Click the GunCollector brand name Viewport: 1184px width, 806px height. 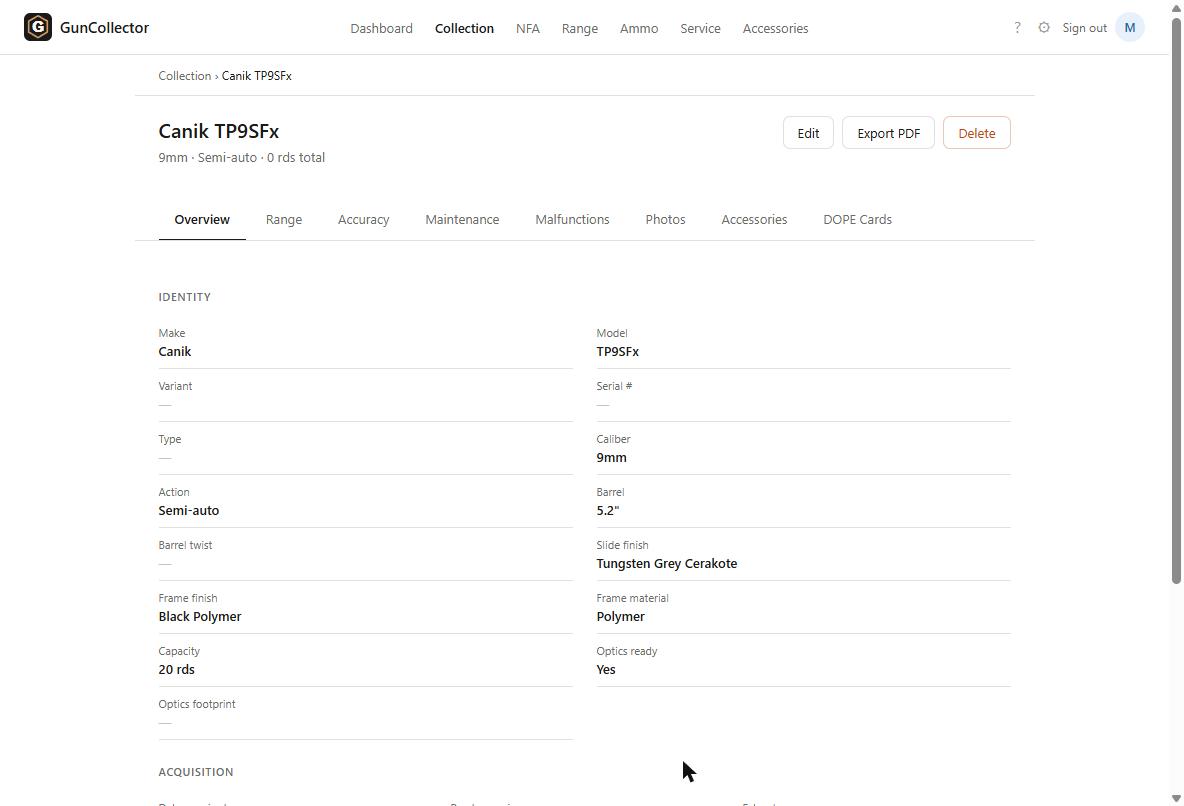click(104, 27)
